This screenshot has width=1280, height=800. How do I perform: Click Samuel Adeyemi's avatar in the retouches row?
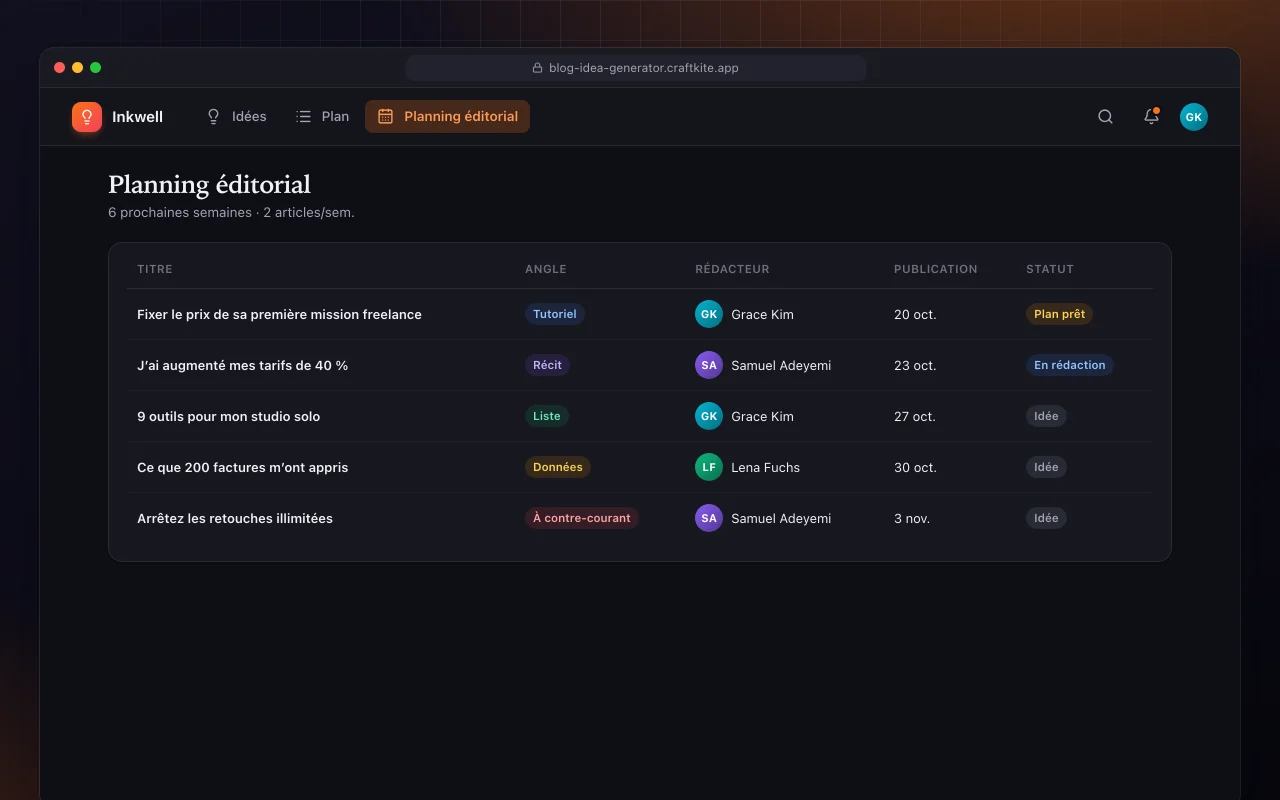point(709,518)
